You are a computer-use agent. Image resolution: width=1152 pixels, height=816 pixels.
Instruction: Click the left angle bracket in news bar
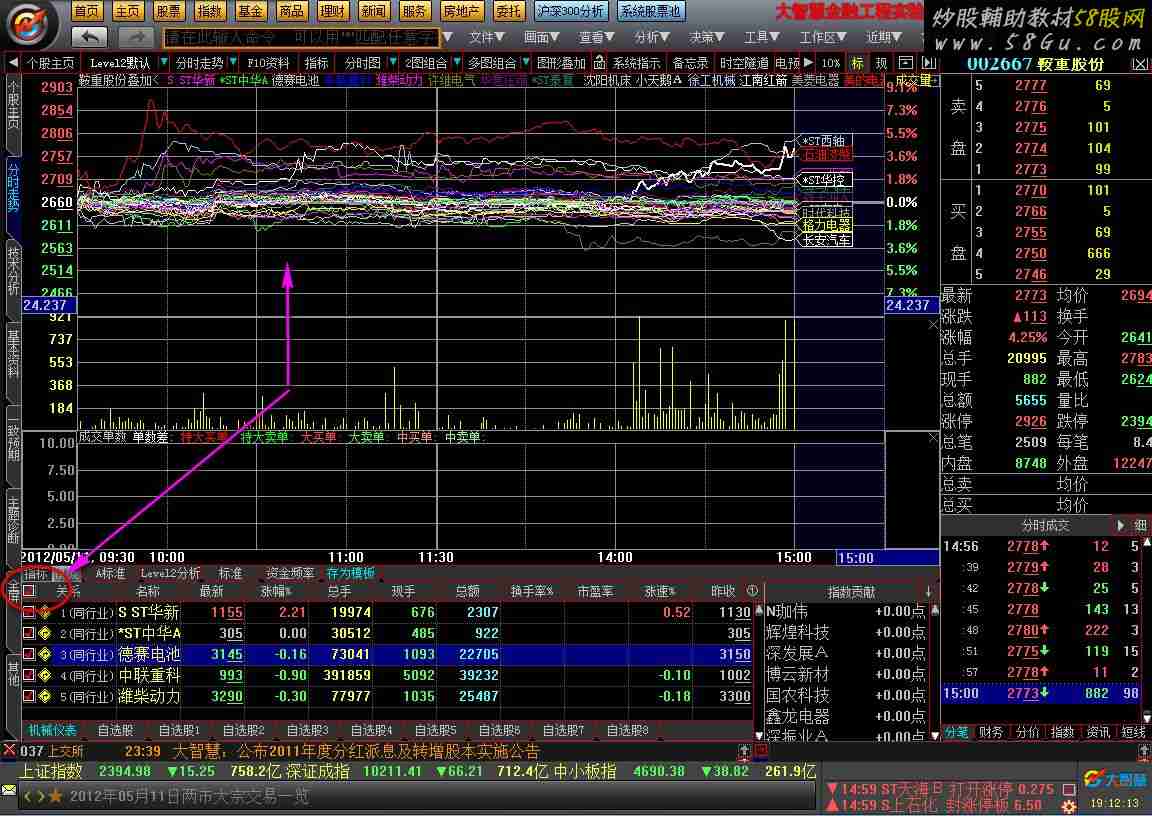pos(28,796)
